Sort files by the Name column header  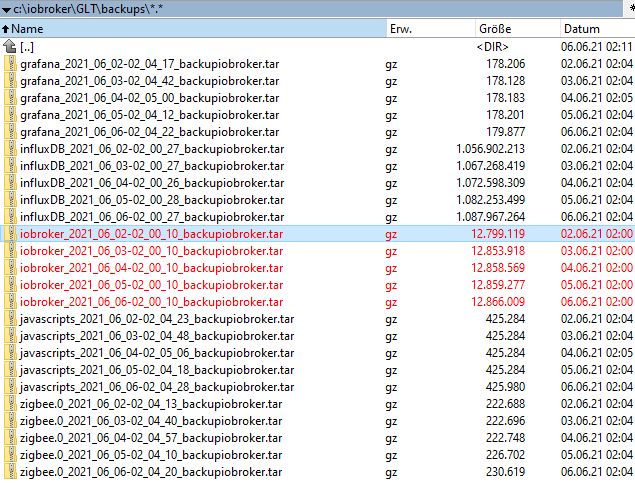click(194, 29)
